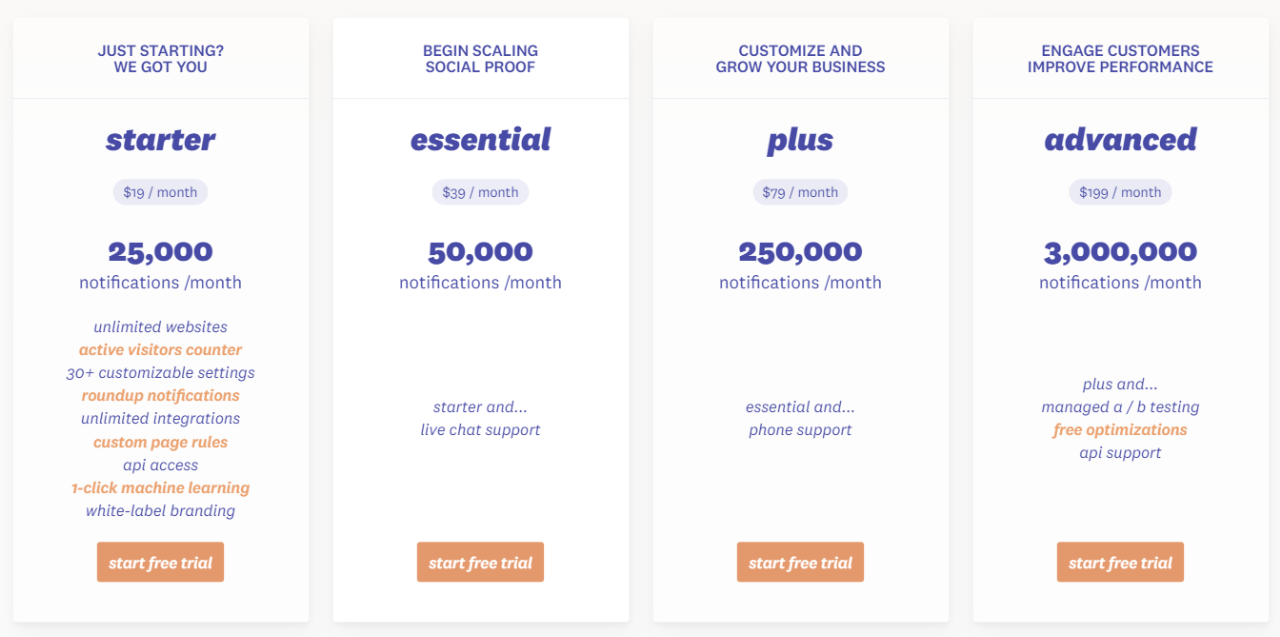The image size is (1280, 637).
Task: Click the starter plan's start free trial button
Action: pos(160,562)
